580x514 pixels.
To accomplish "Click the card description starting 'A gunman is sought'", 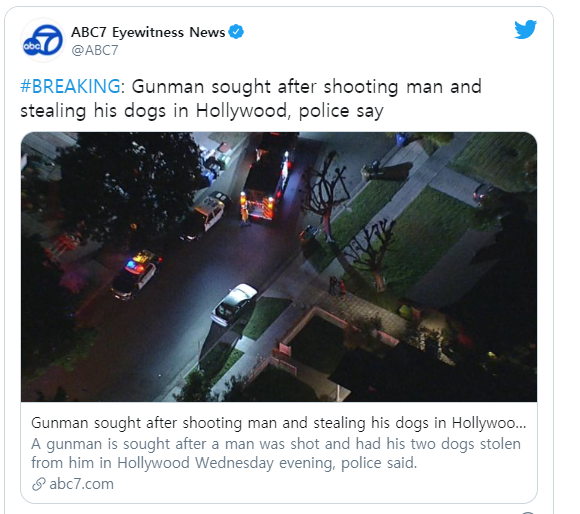I will (x=276, y=444).
